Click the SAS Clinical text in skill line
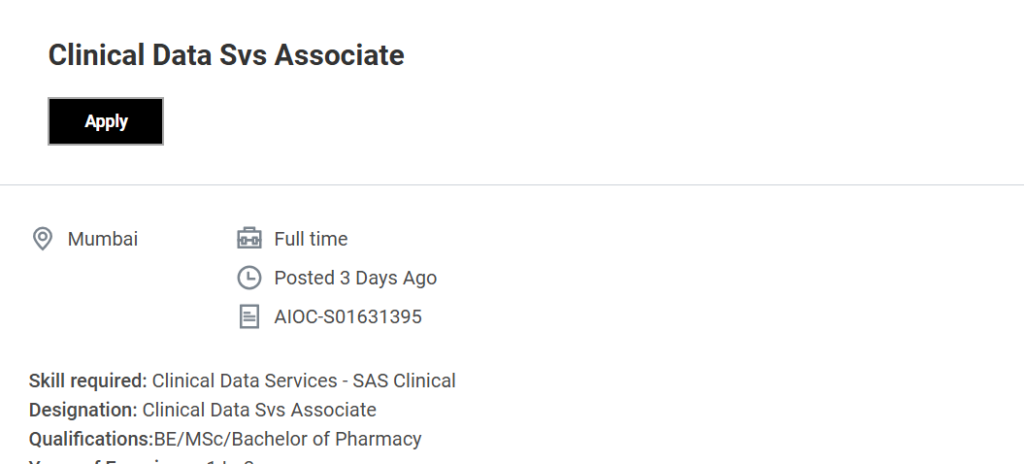Viewport: 1024px width, 464px height. coord(404,381)
